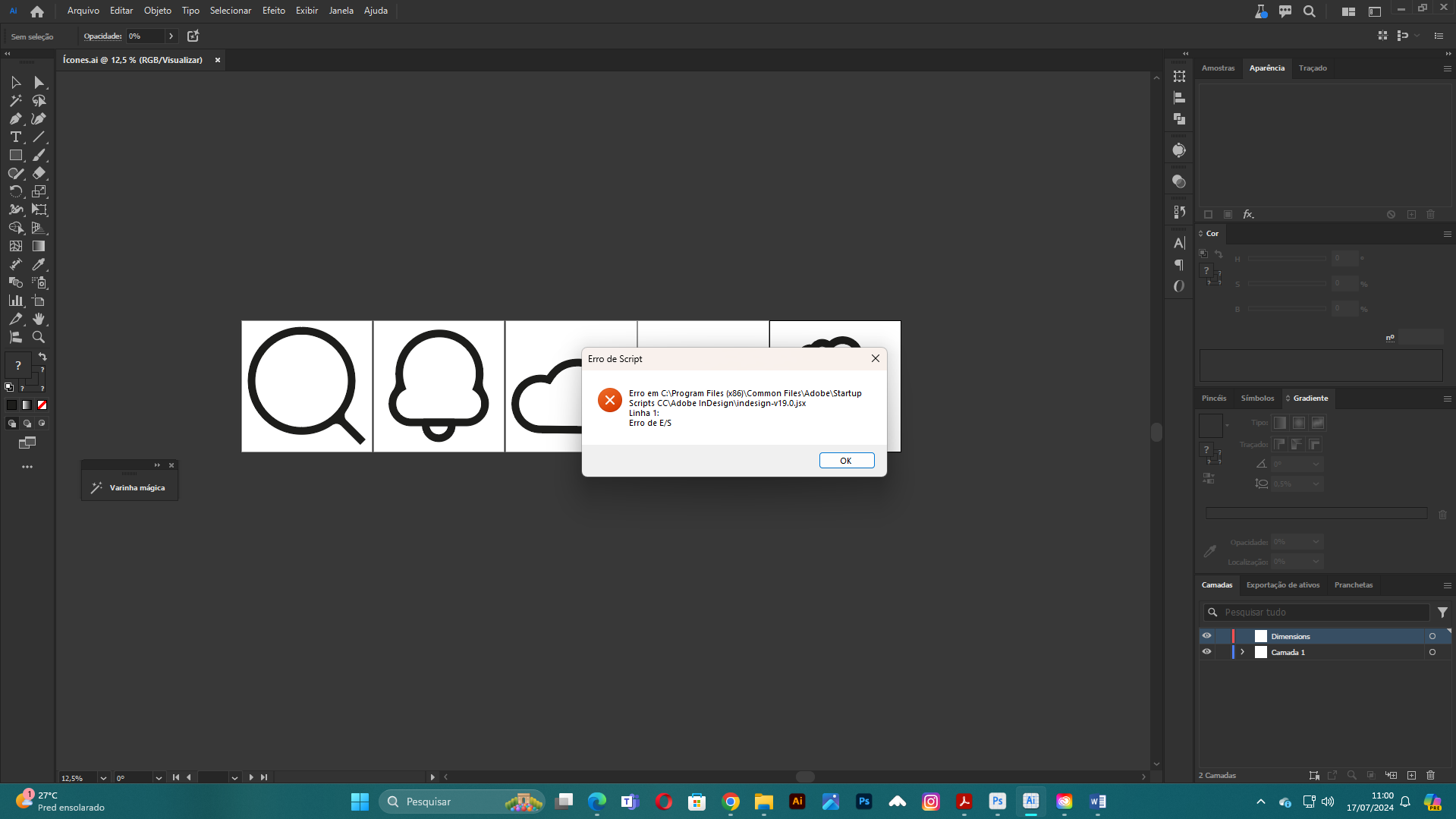
Task: Select the Rectangle tool
Action: pos(16,155)
